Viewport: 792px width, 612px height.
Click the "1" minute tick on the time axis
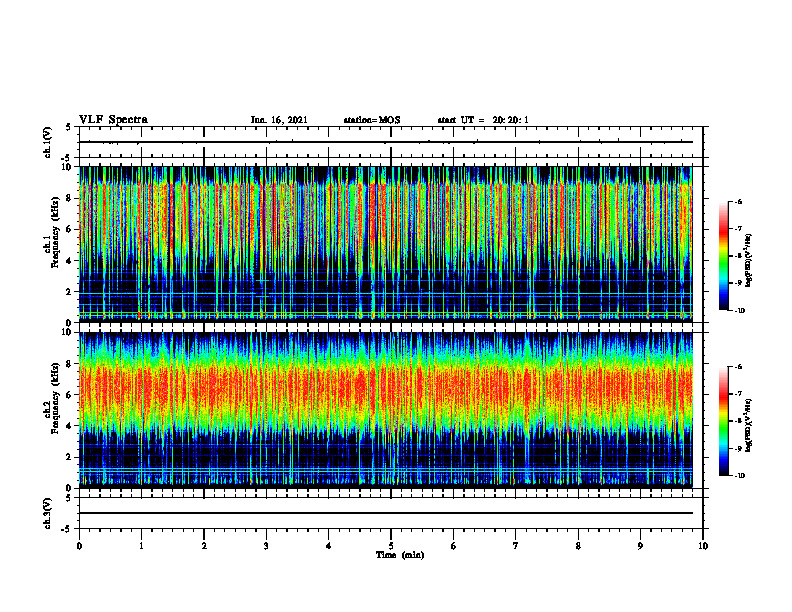click(141, 546)
